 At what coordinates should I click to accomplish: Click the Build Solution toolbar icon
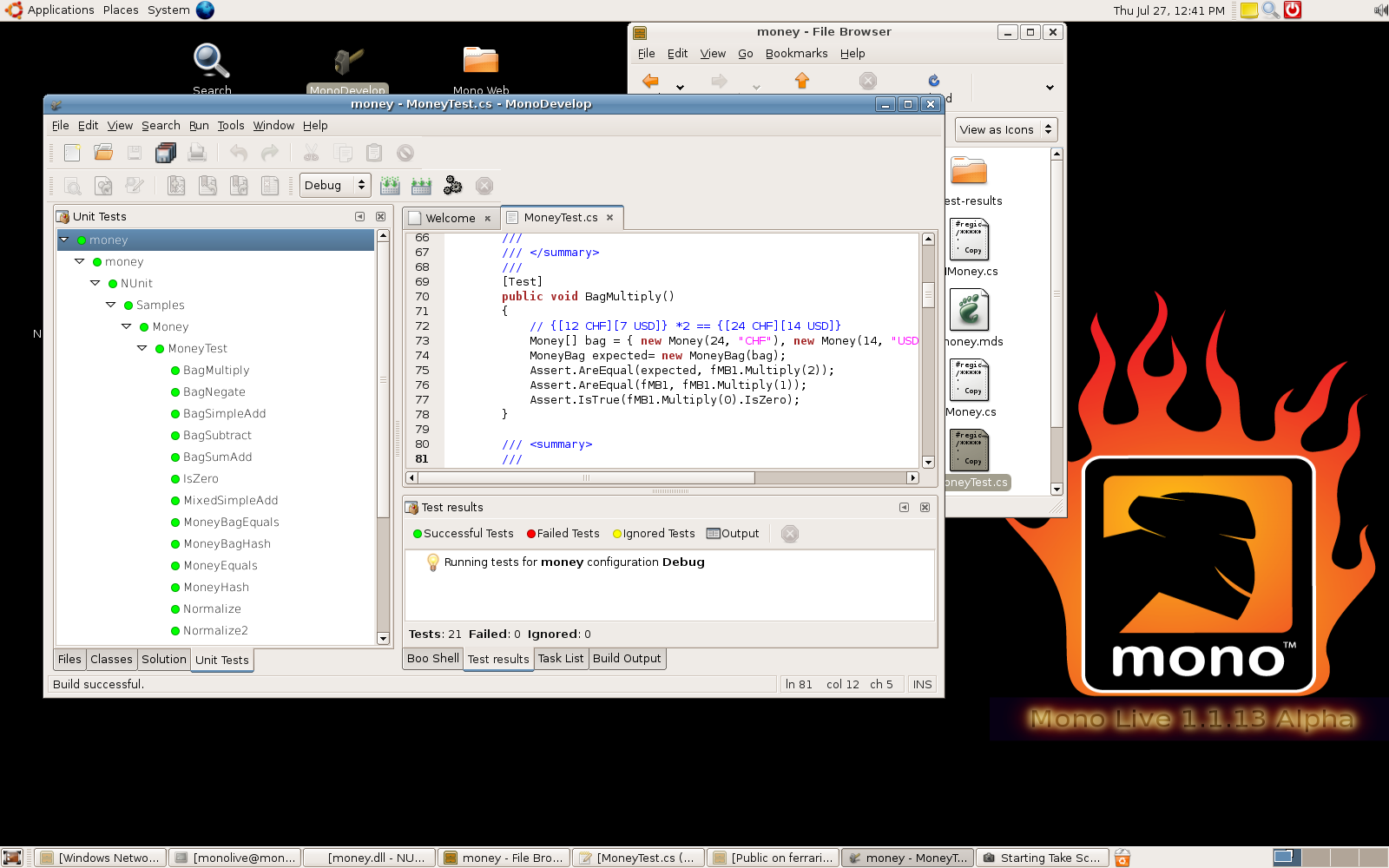pyautogui.click(x=390, y=186)
